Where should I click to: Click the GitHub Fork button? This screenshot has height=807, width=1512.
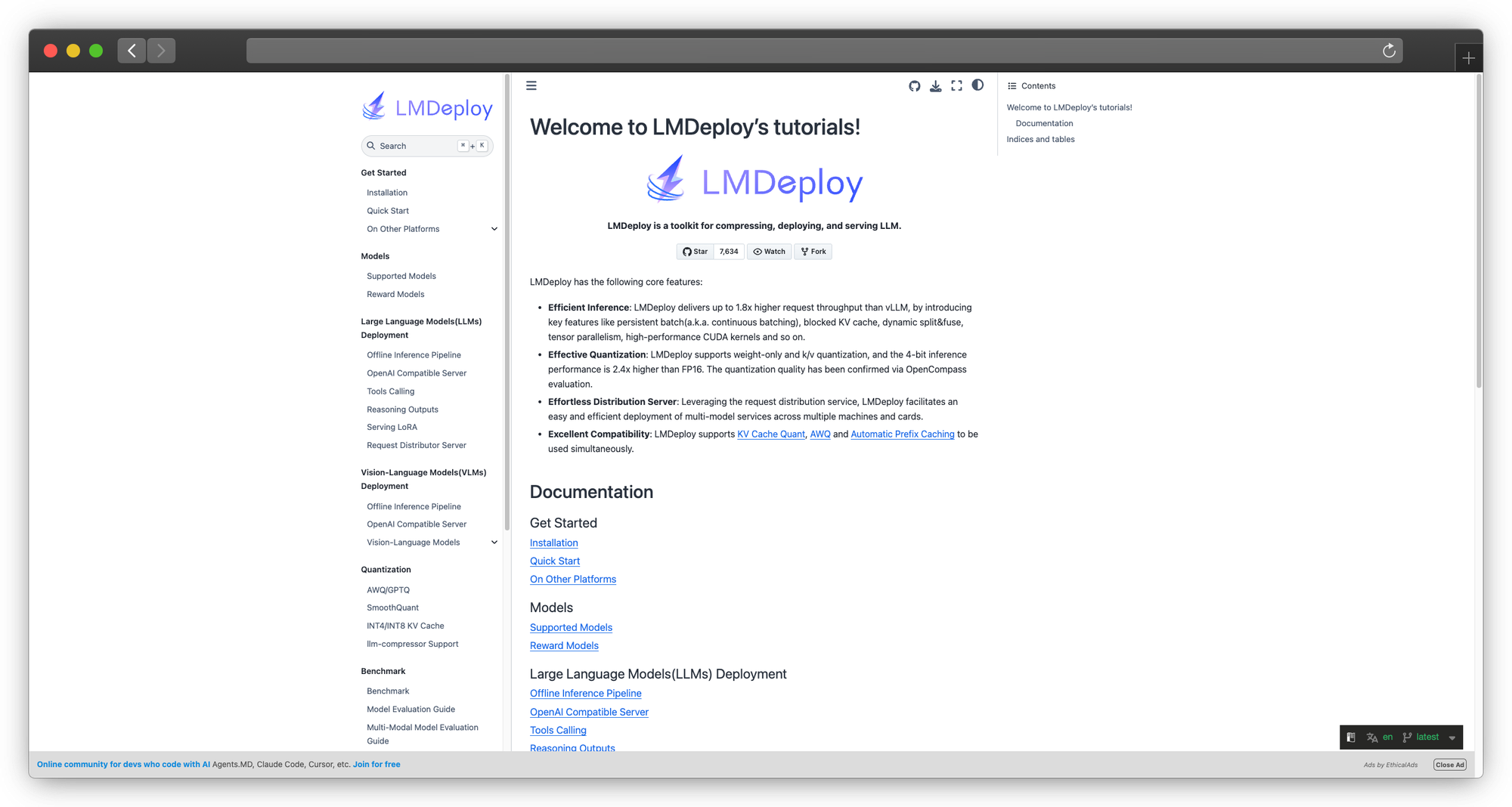pyautogui.click(x=813, y=252)
